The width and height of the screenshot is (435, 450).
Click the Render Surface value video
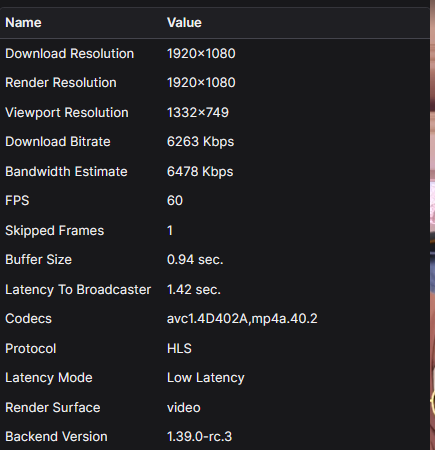(x=184, y=408)
